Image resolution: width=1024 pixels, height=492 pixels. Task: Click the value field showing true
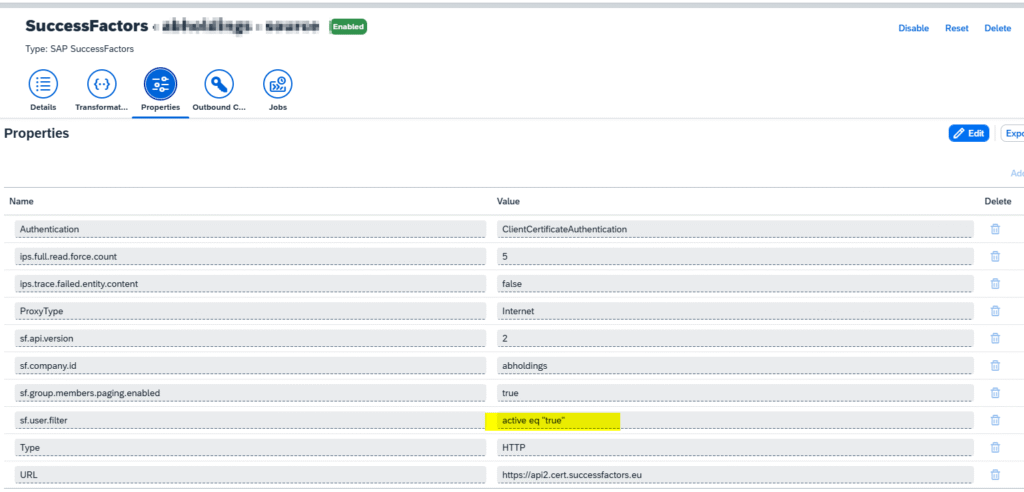pyautogui.click(x=735, y=393)
